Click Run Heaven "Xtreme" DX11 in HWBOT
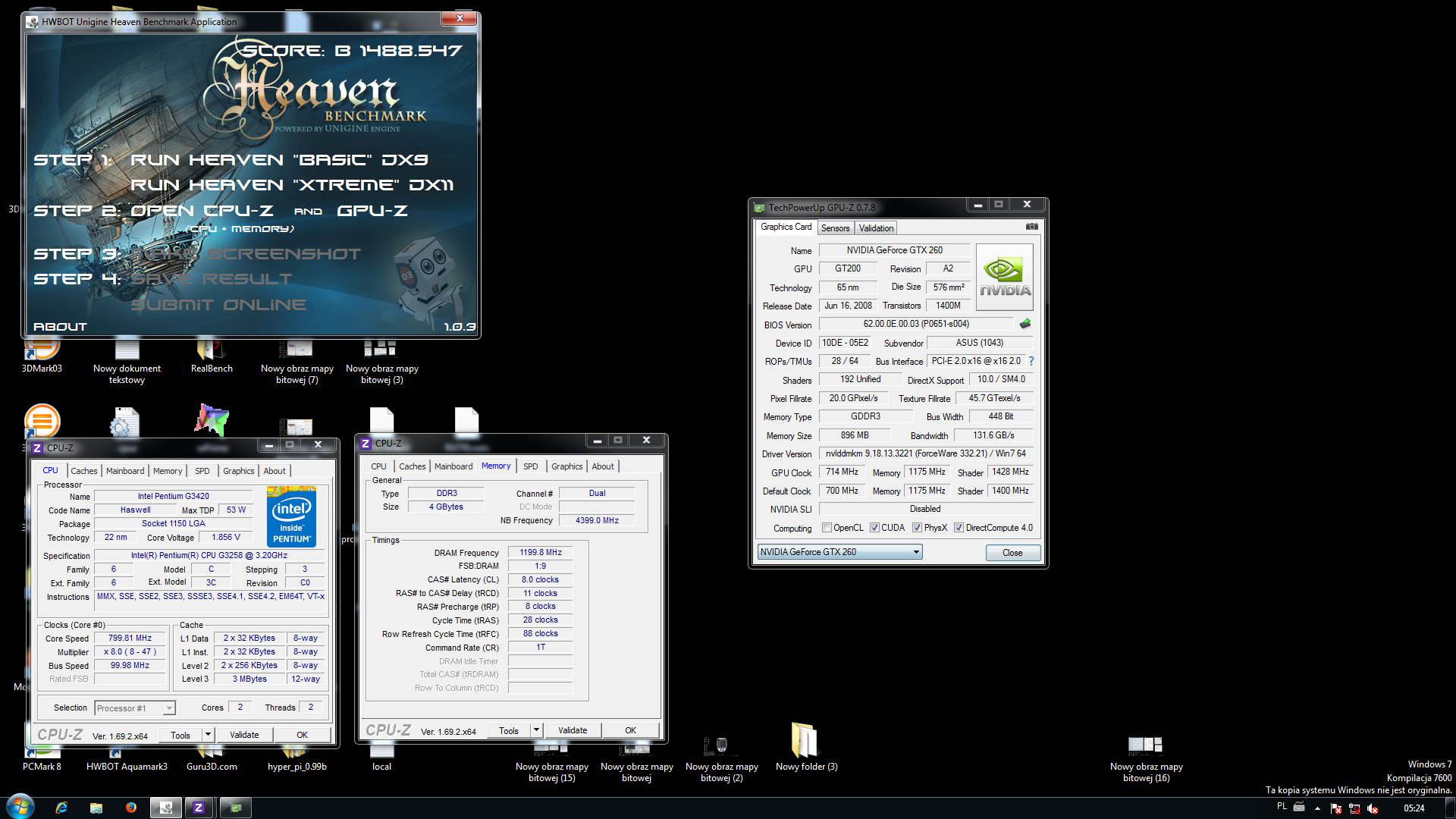Image resolution: width=1456 pixels, height=819 pixels. (x=292, y=185)
